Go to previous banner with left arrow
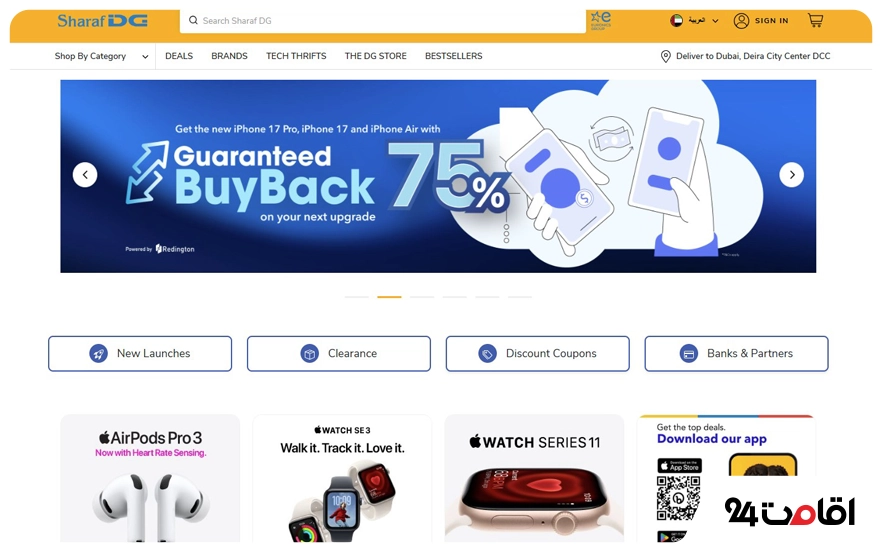This screenshot has height=552, width=882. point(85,175)
